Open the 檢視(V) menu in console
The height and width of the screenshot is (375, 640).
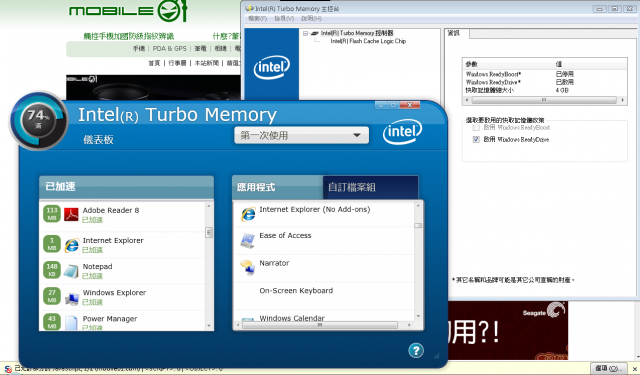(284, 19)
